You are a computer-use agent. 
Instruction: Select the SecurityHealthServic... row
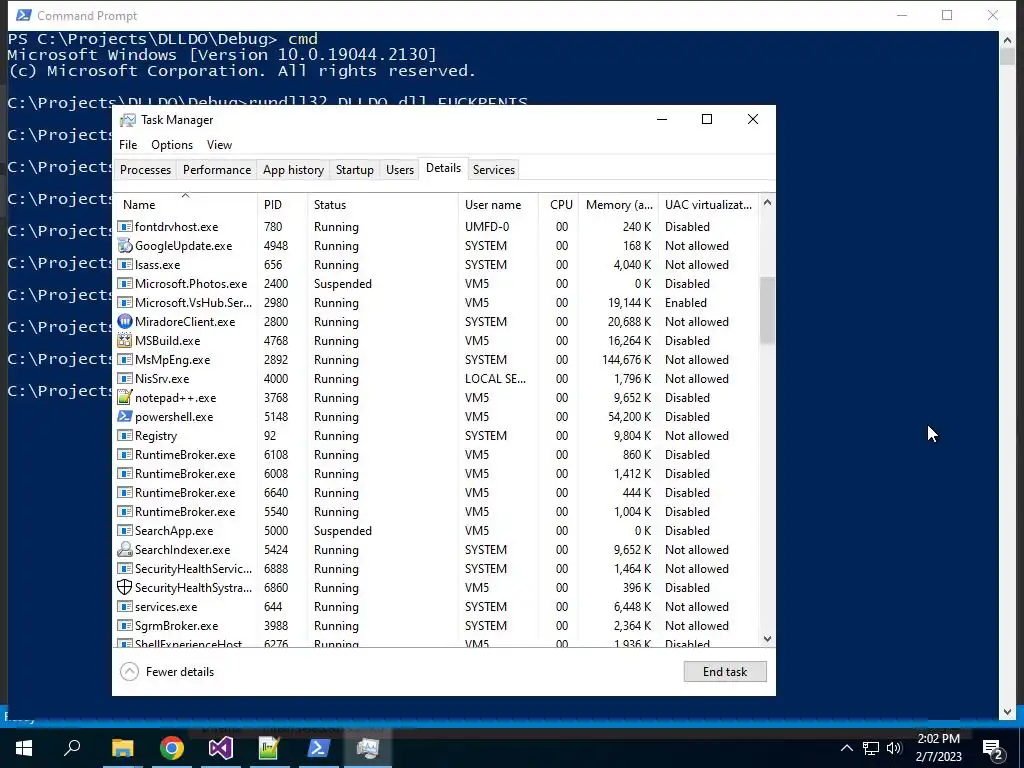tap(436, 569)
